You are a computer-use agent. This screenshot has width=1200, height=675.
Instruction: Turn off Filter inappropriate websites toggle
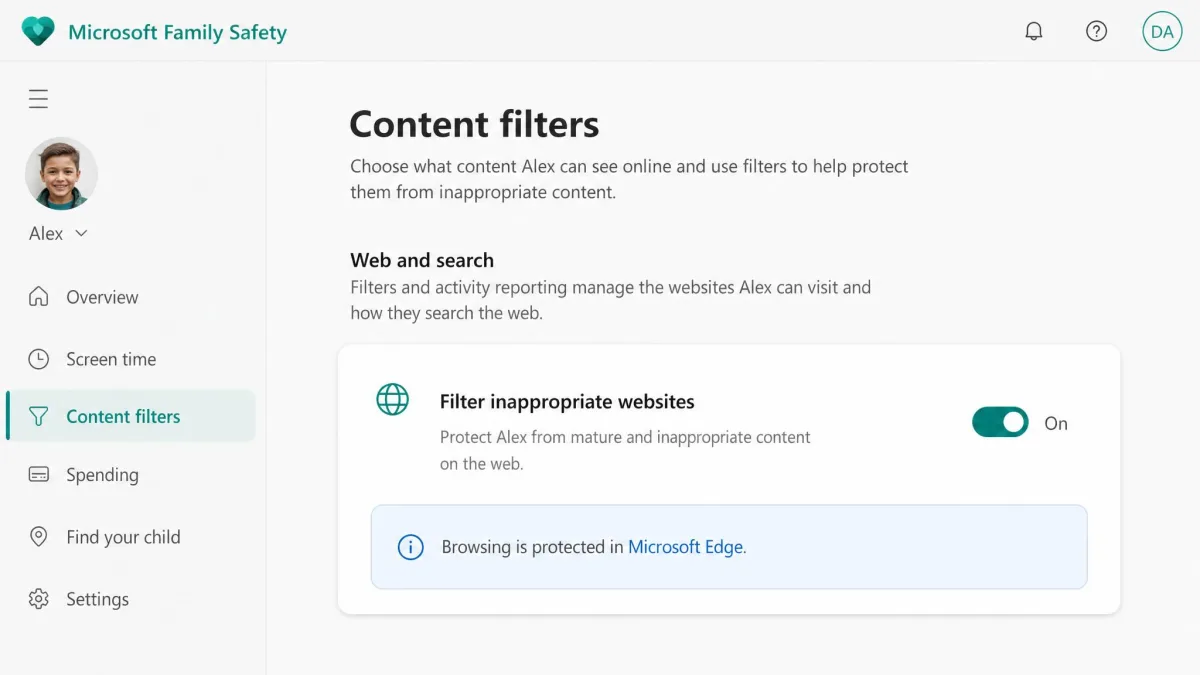(1000, 423)
